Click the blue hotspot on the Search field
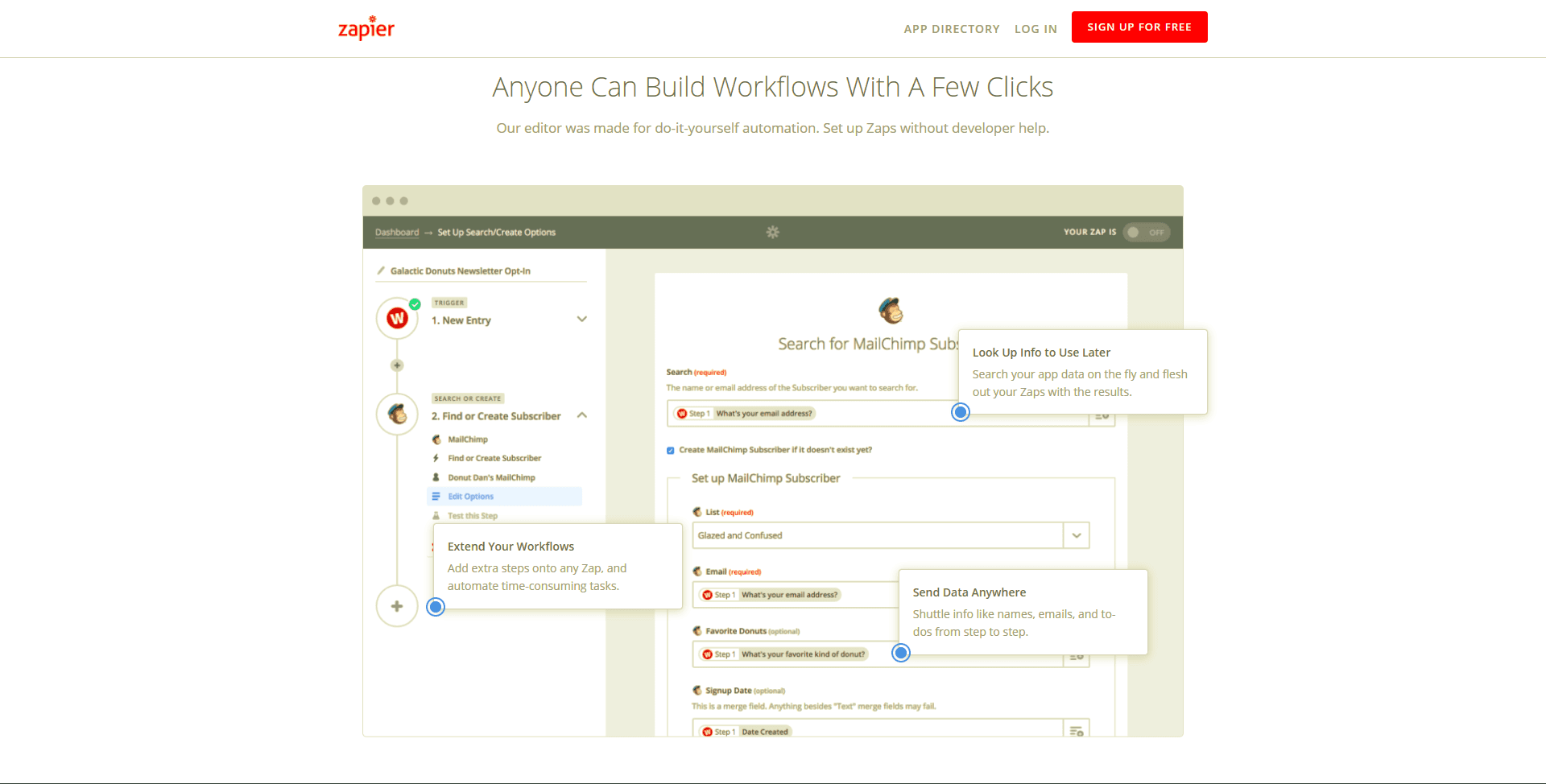The height and width of the screenshot is (784, 1546). 961,412
